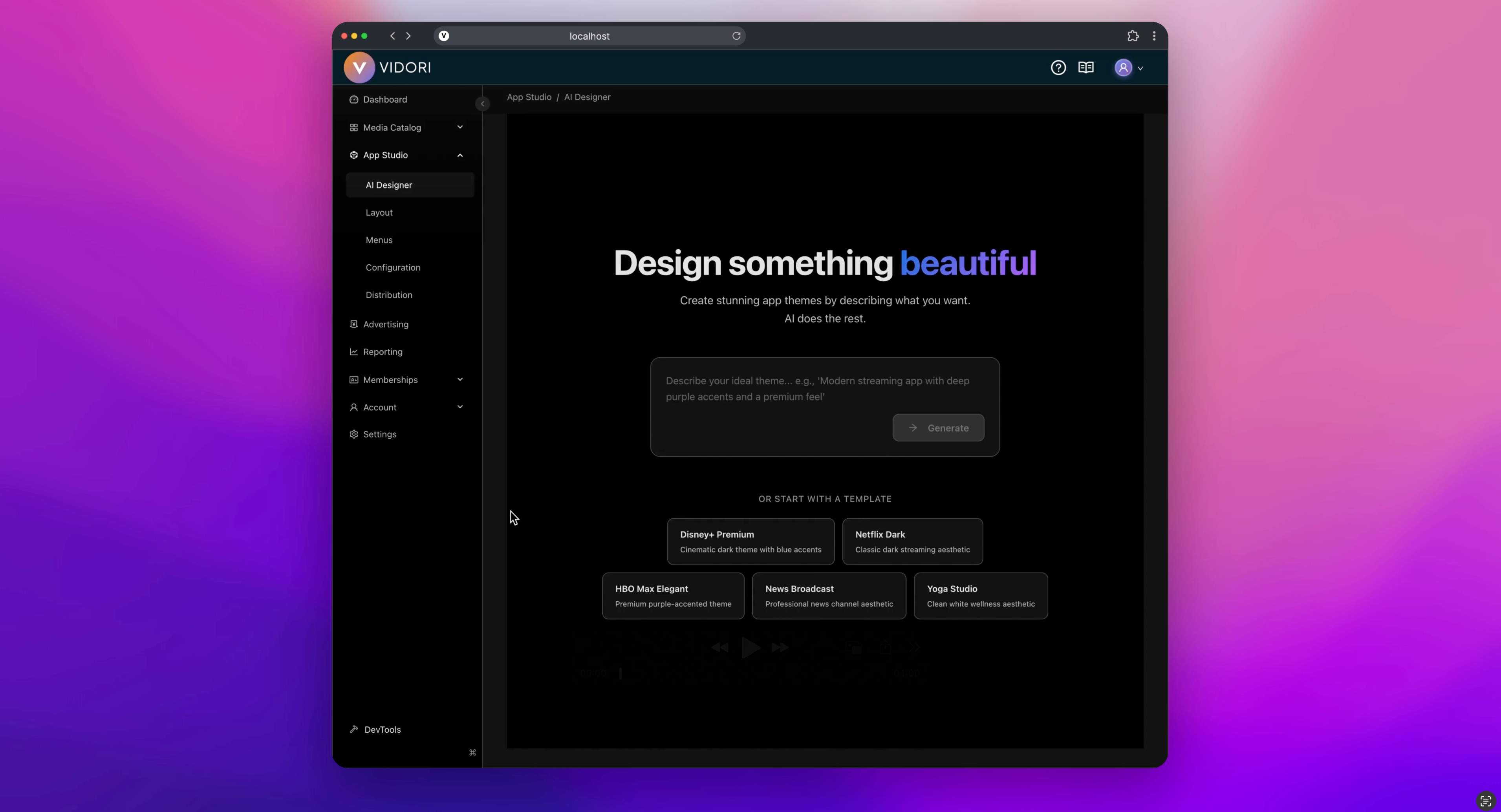Click the user avatar icon
This screenshot has height=812, width=1501.
pyautogui.click(x=1123, y=68)
